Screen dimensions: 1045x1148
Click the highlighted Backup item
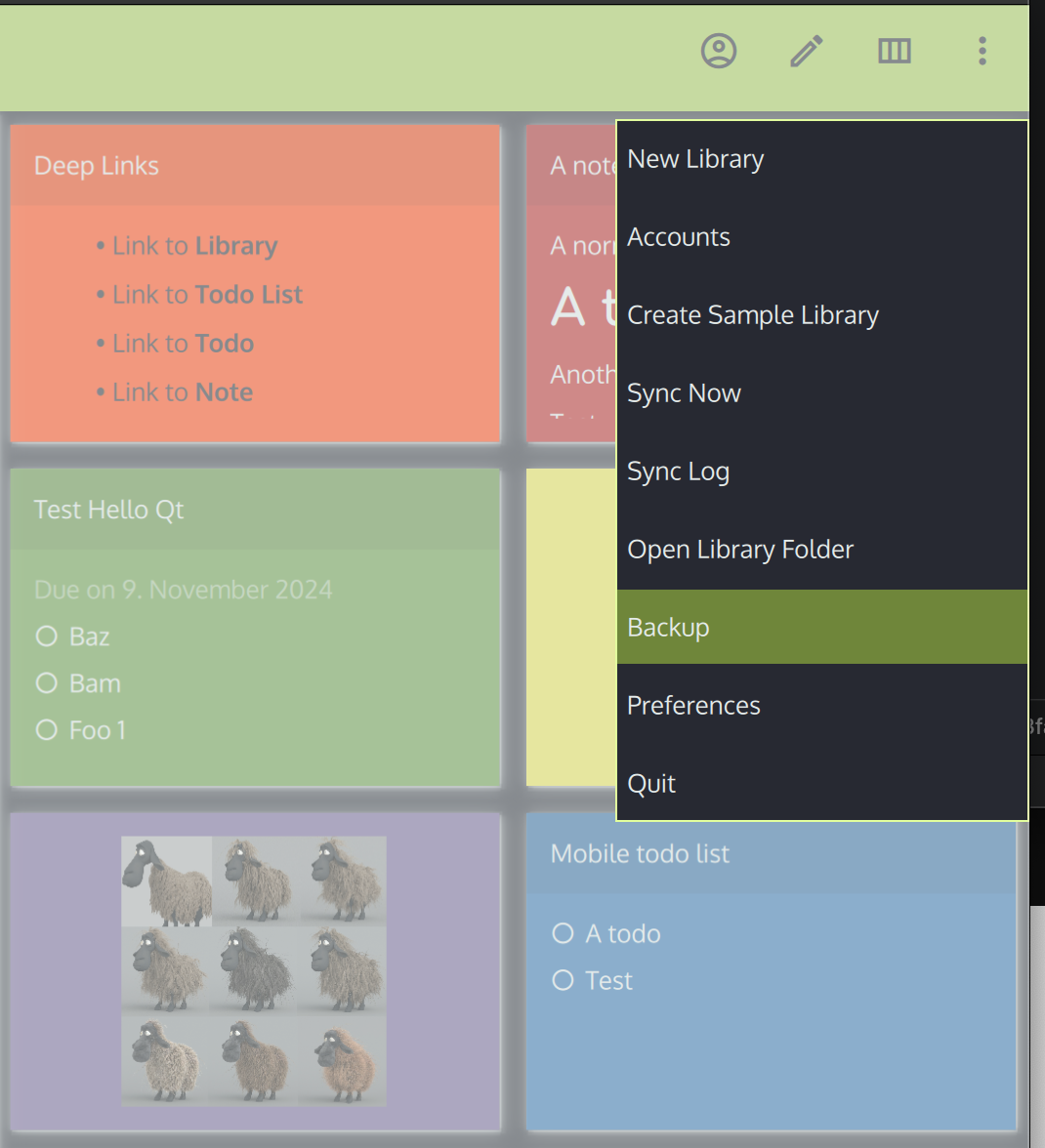coord(821,628)
